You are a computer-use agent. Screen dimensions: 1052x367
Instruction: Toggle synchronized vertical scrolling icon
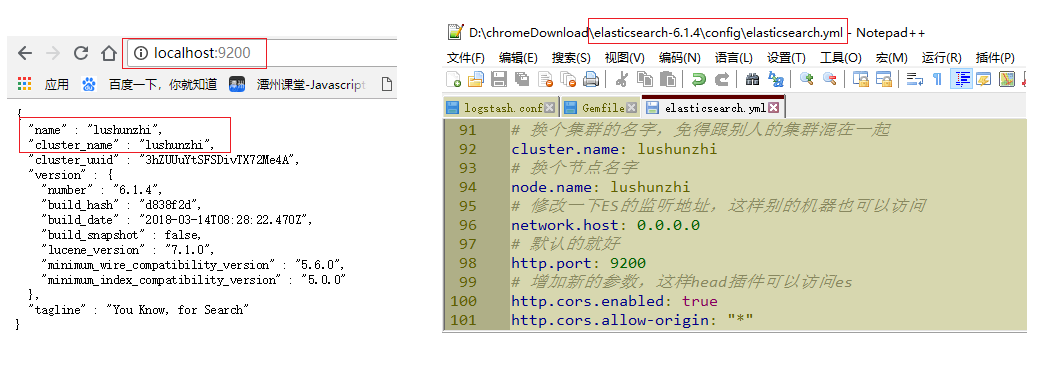pos(861,80)
